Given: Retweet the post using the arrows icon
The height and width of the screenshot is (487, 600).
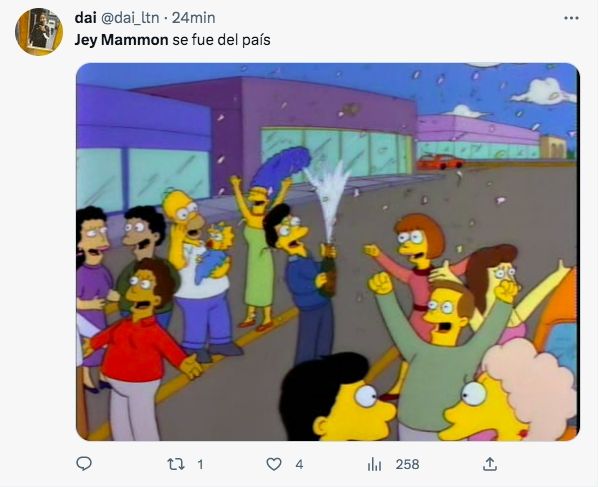Looking at the screenshot, I should pyautogui.click(x=176, y=464).
